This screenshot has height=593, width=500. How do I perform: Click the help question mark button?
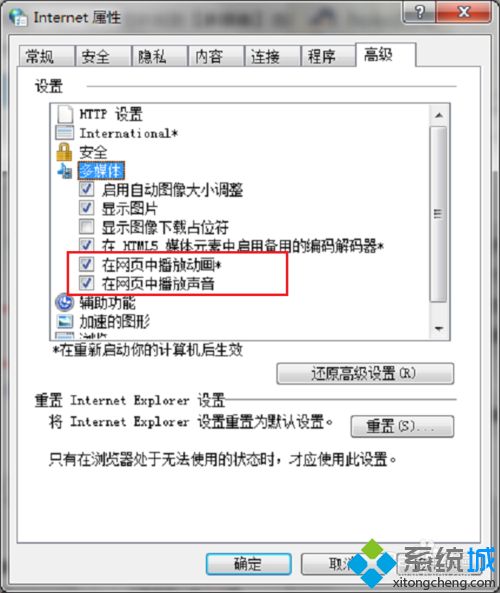pyautogui.click(x=420, y=12)
